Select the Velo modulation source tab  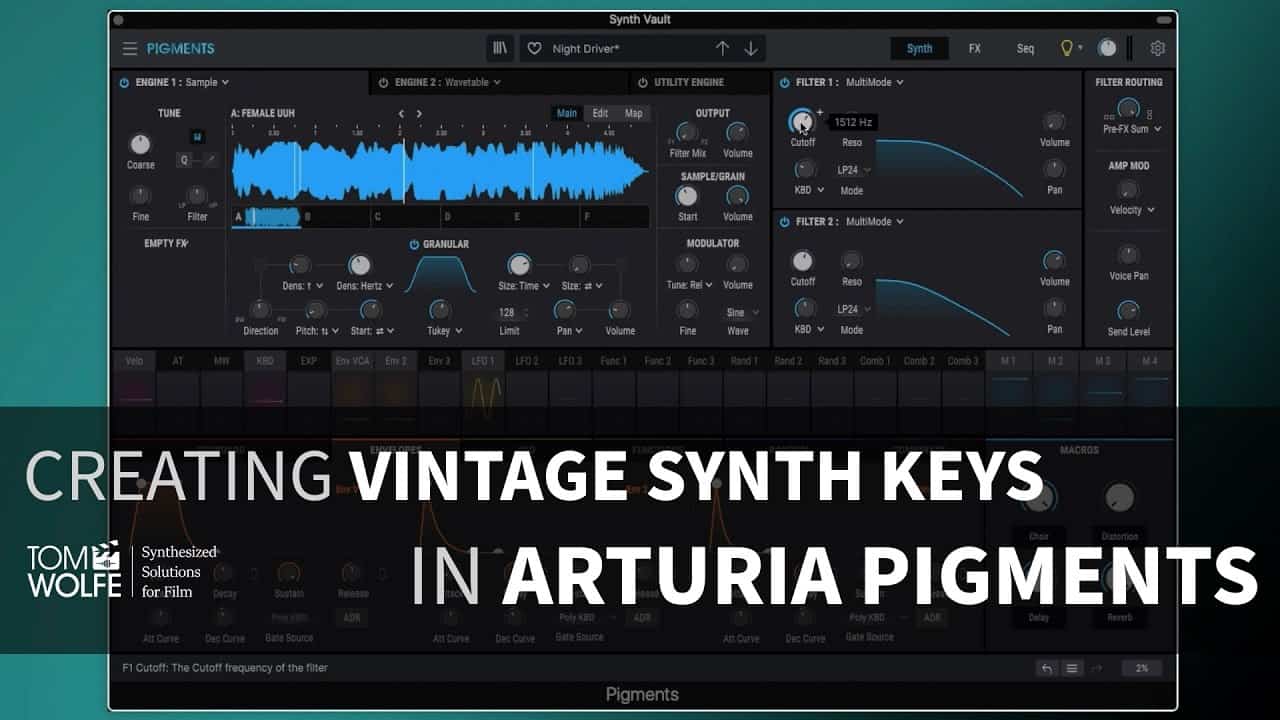[134, 361]
